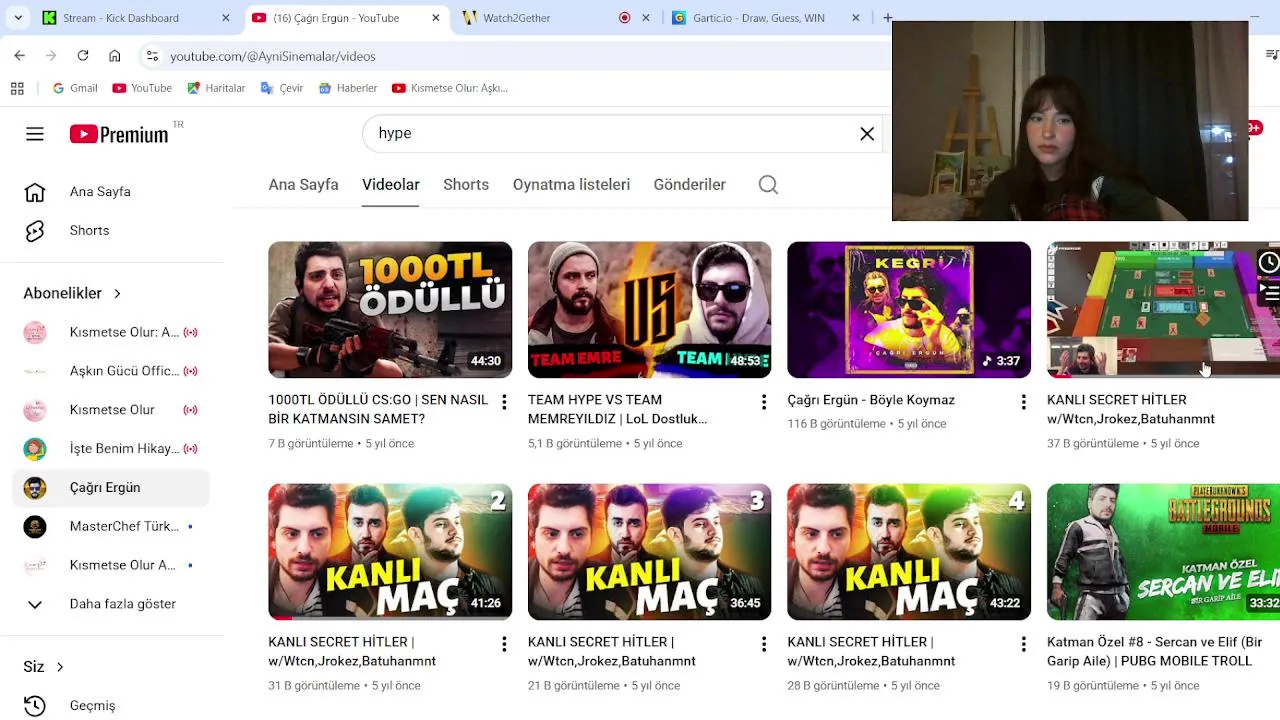Viewport: 1280px width, 720px height.
Task: Play the KANLI MAÇ 2 thumbnail
Action: pos(390,552)
